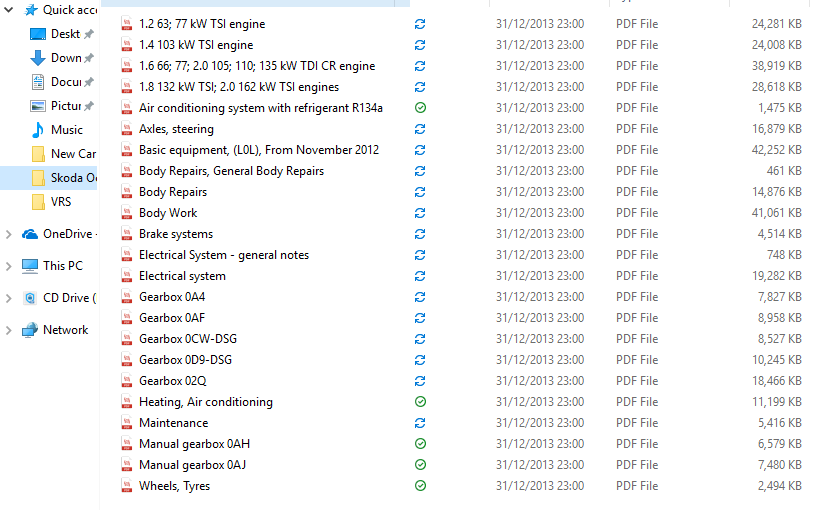Click the This PC monitor icon
This screenshot has height=510, width=824.
coord(30,267)
